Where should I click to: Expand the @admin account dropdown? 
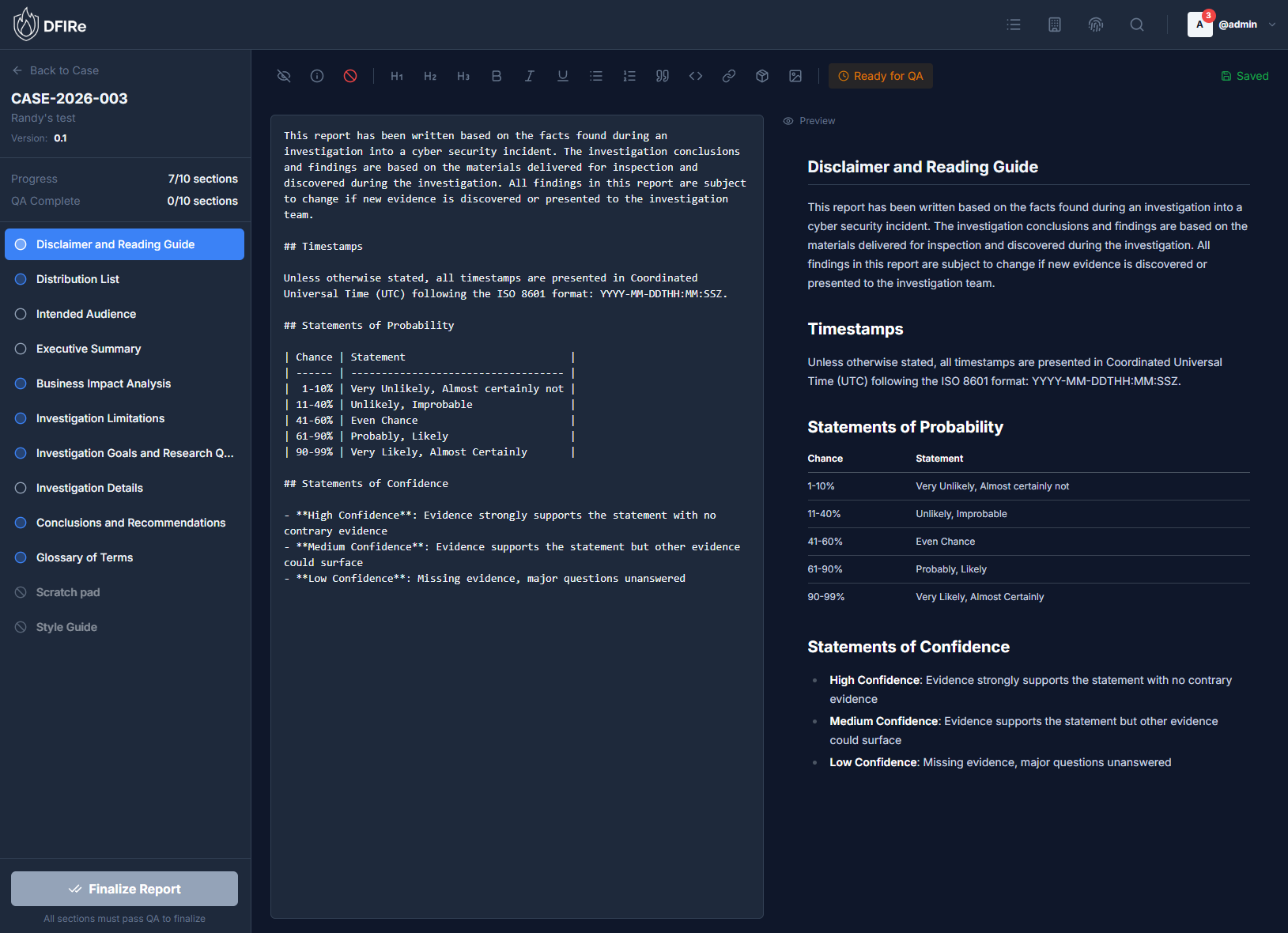click(x=1272, y=25)
